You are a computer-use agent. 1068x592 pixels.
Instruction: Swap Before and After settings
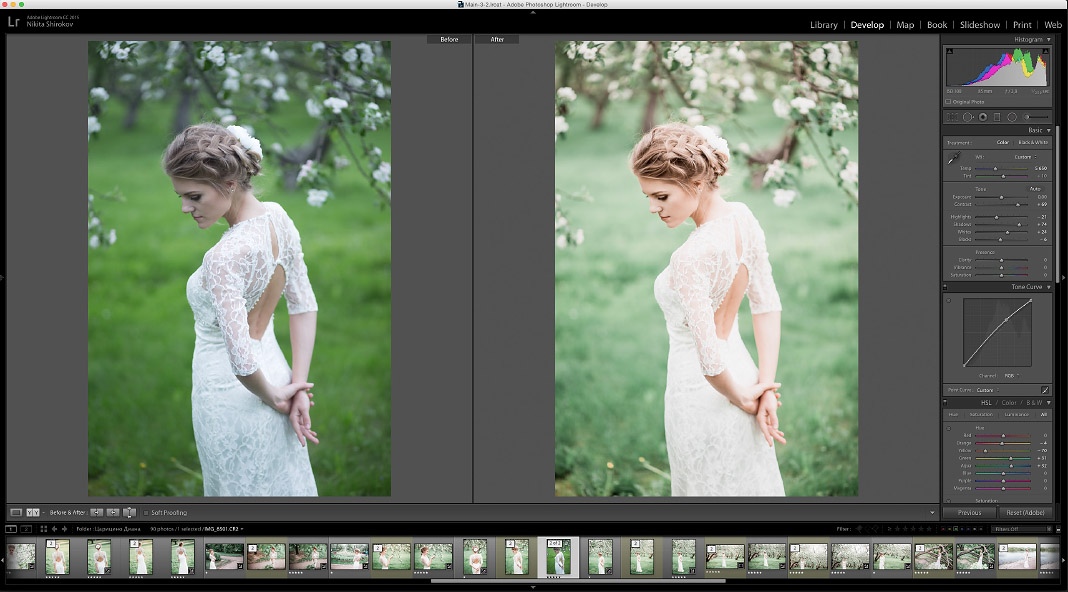click(x=129, y=512)
